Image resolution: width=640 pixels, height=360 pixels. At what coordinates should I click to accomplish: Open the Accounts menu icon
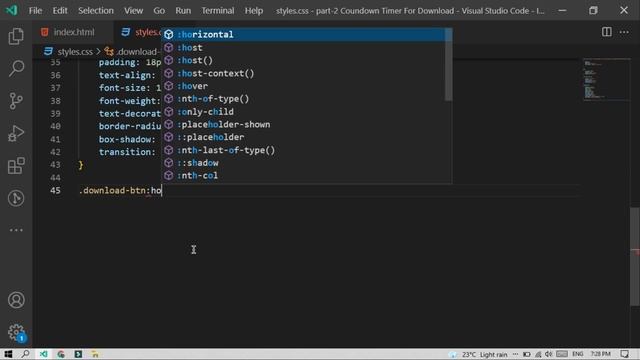16,300
